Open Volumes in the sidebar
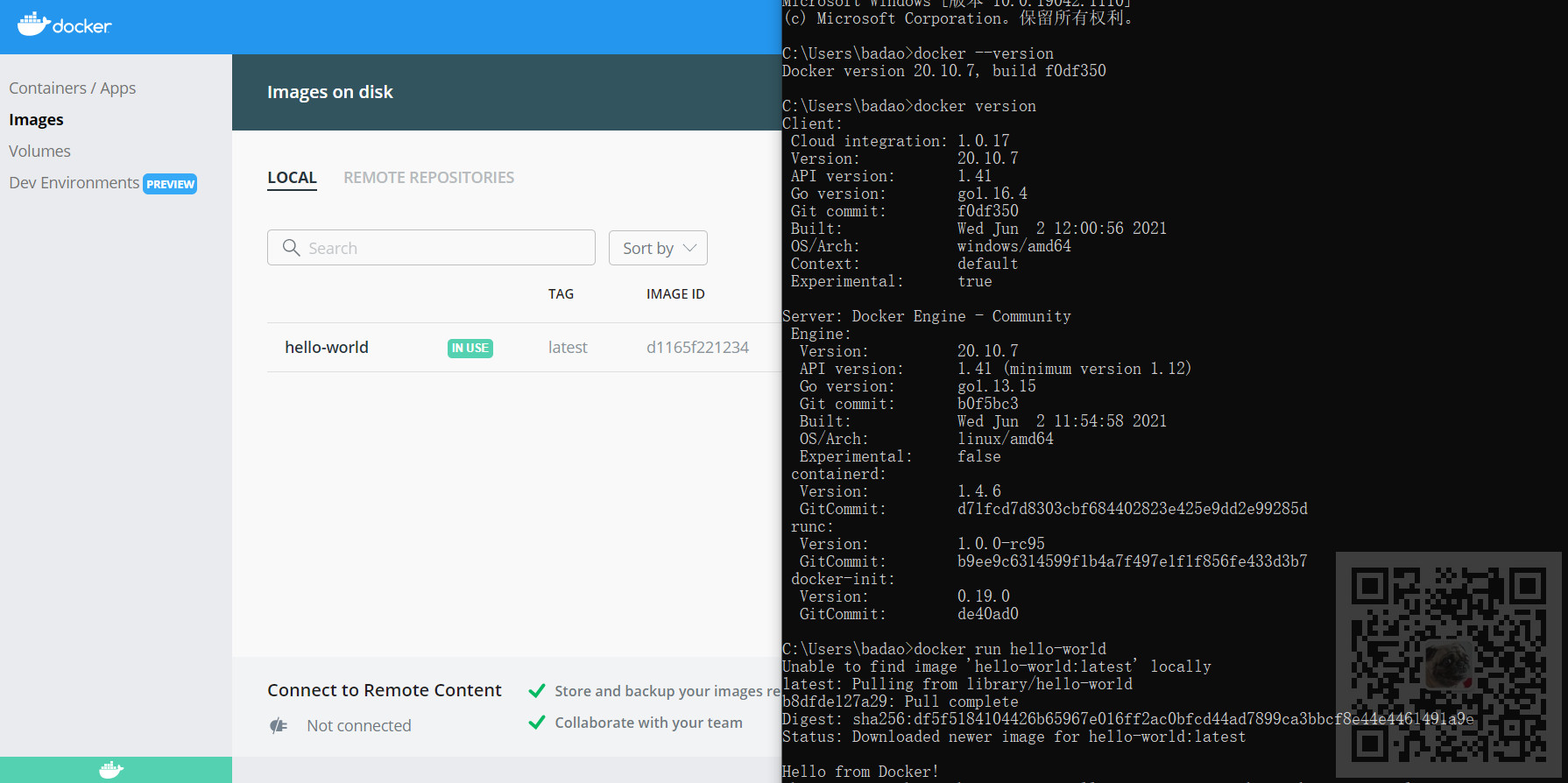 (39, 152)
